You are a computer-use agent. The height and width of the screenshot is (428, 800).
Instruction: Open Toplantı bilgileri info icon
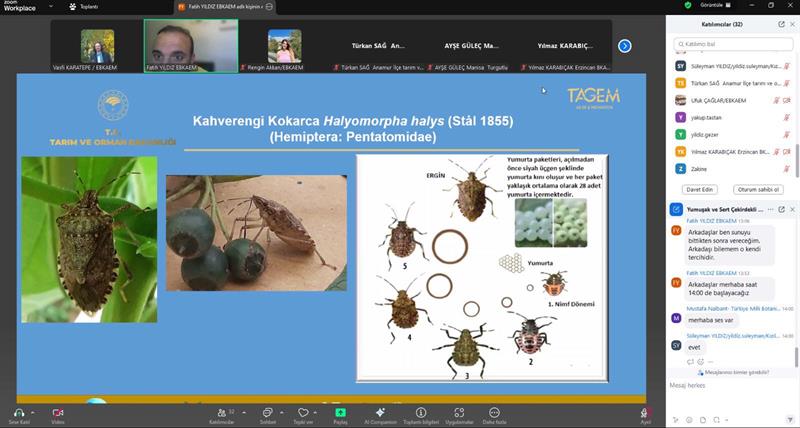pyautogui.click(x=419, y=411)
